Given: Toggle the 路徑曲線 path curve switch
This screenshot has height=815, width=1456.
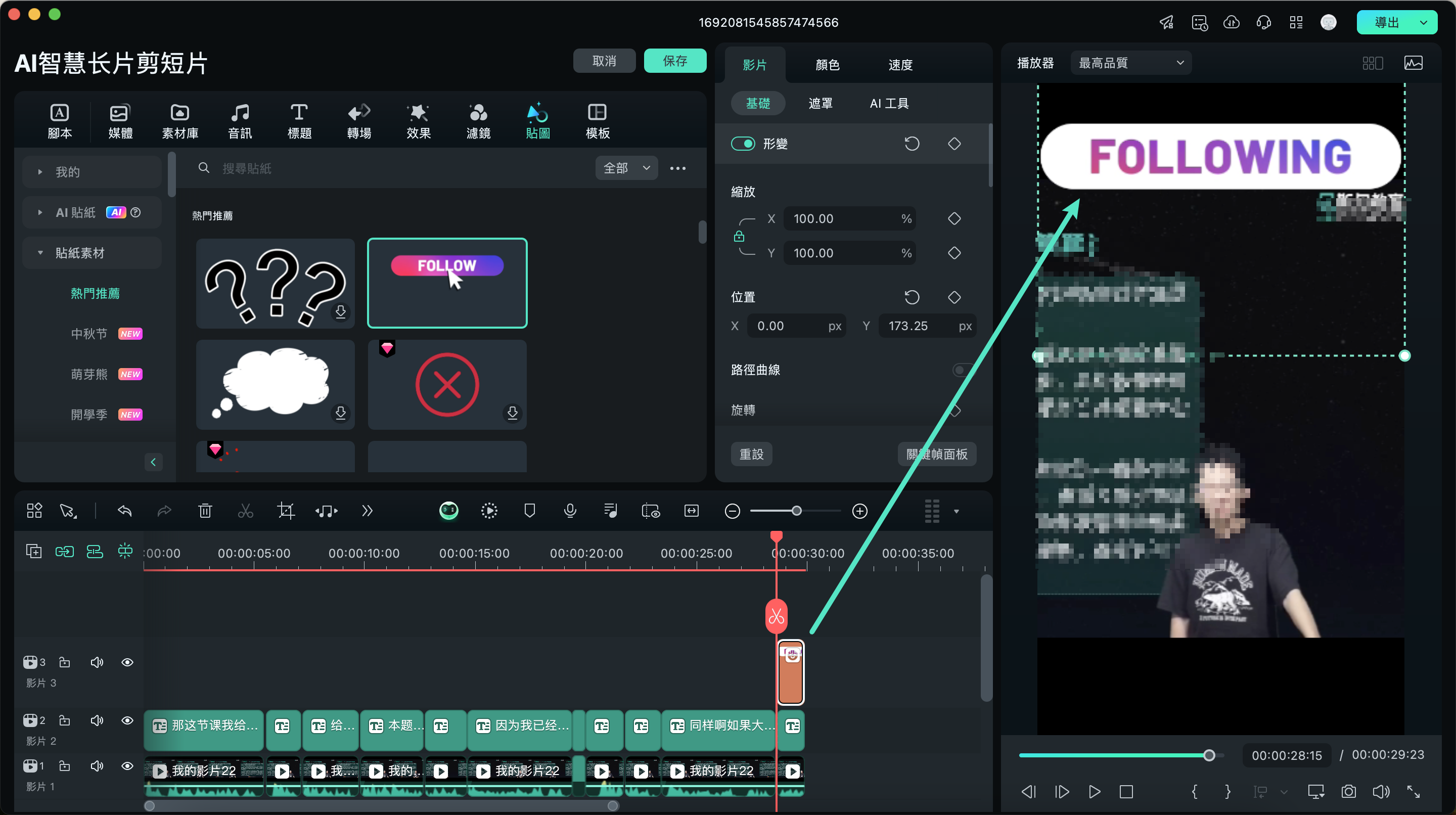Looking at the screenshot, I should [963, 370].
